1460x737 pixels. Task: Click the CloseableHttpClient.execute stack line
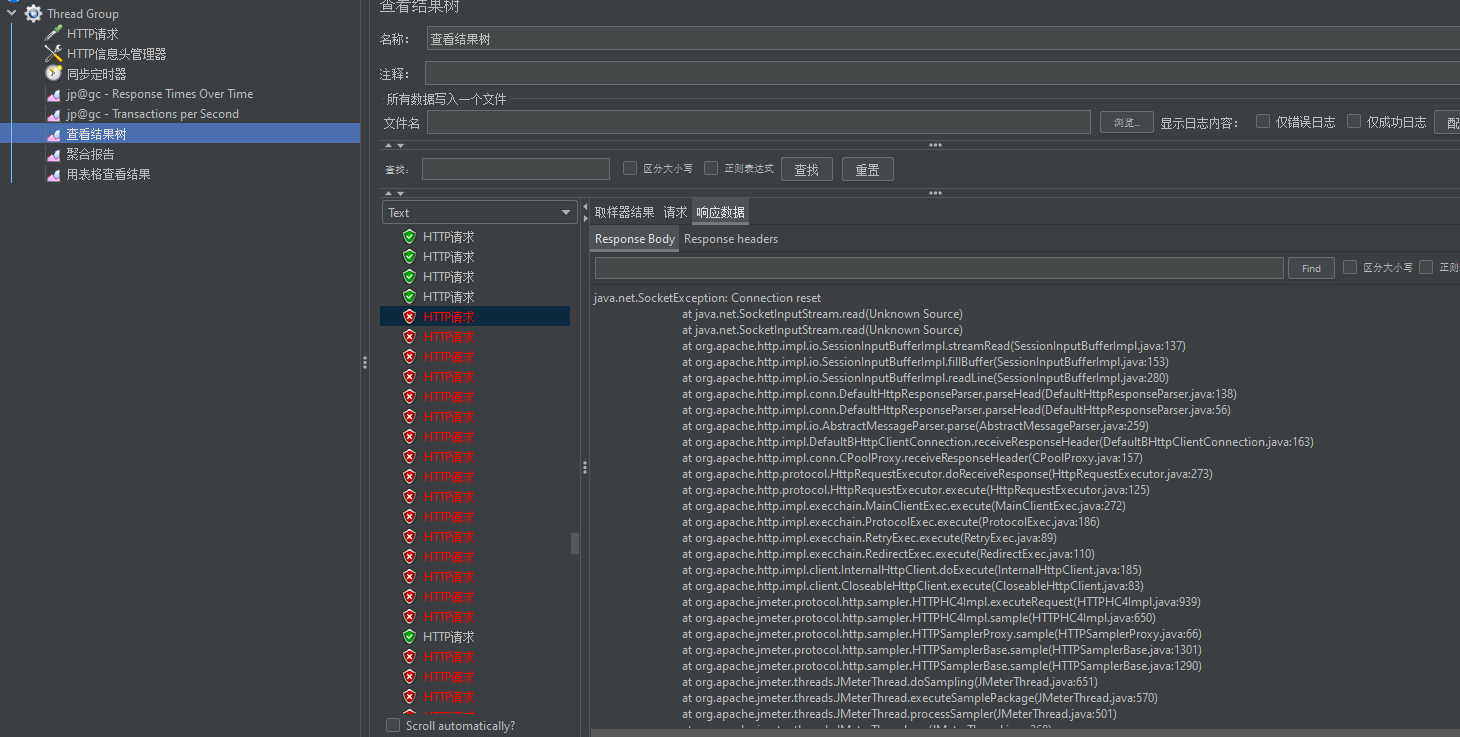coord(913,586)
